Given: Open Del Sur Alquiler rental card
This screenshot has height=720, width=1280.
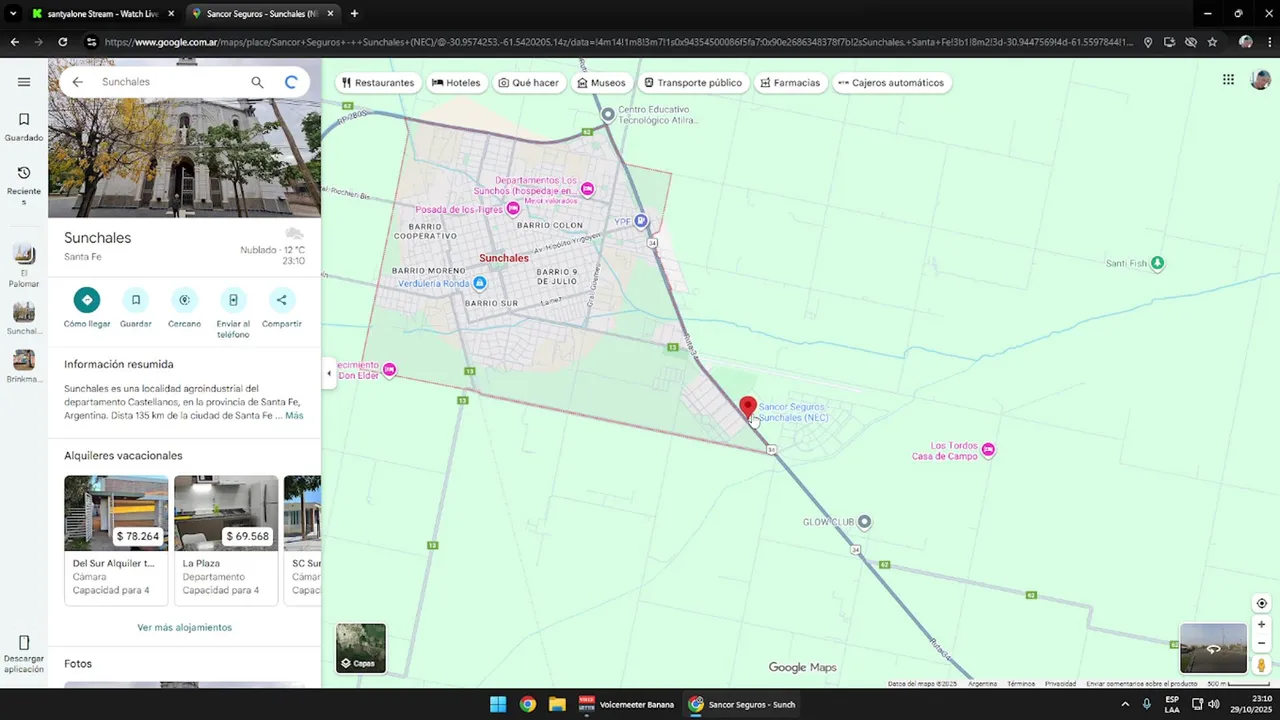Looking at the screenshot, I should 116,540.
